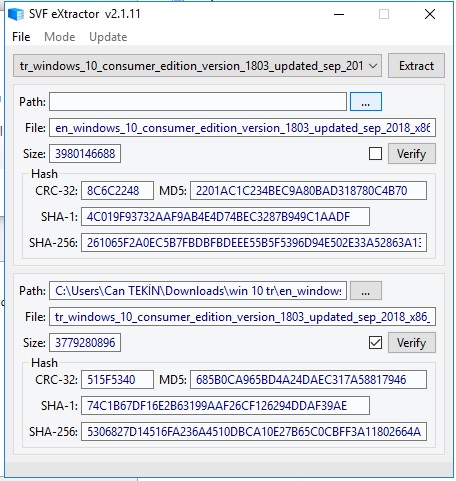Click the Size field showing 3980146688
Image resolution: width=456 pixels, height=481 pixels.
click(85, 154)
